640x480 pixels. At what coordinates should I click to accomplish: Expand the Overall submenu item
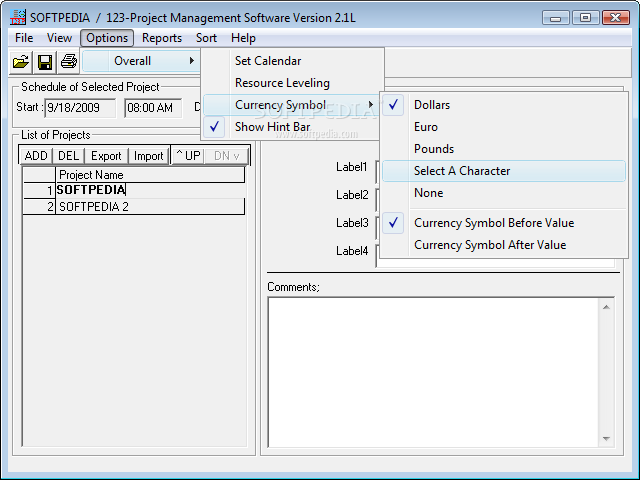coord(141,61)
